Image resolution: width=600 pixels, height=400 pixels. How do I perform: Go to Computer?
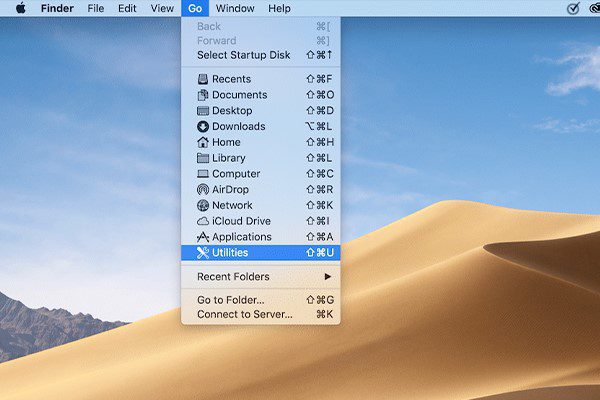click(261, 174)
